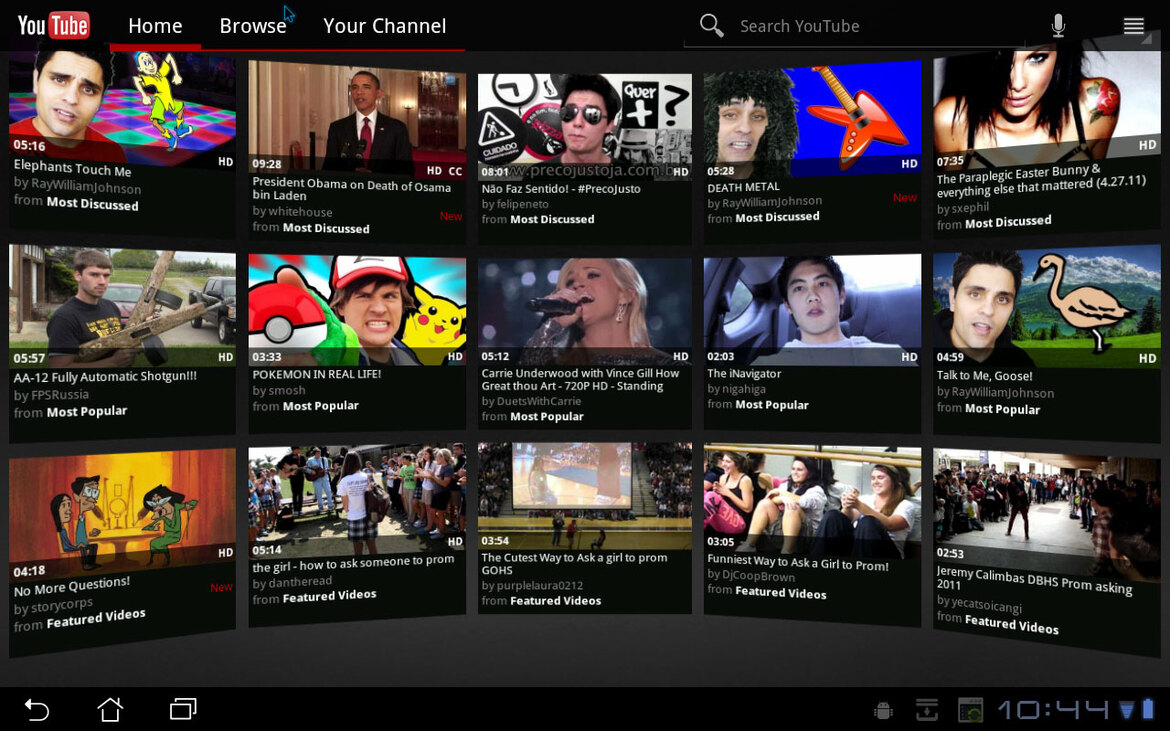
Task: Click the title text 'Elephants Touch Me'
Action: point(72,168)
